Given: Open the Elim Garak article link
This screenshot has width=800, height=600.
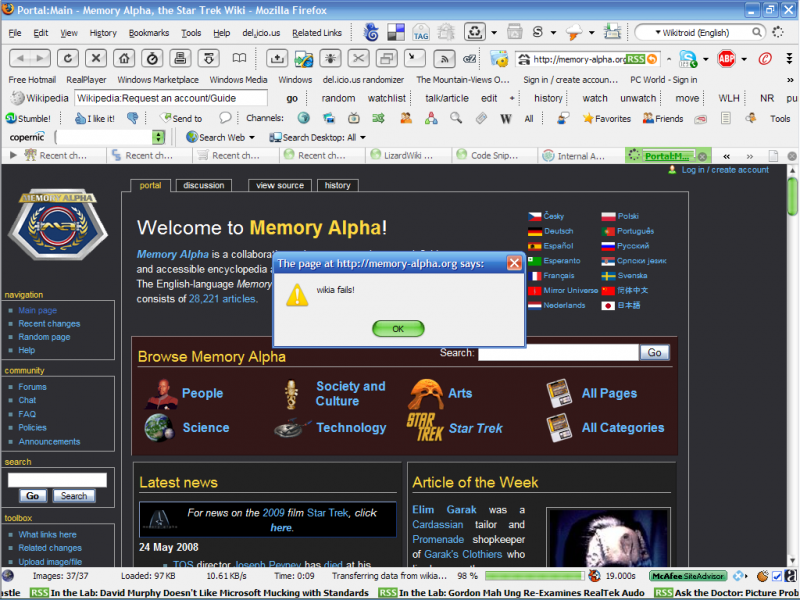Looking at the screenshot, I should (444, 510).
